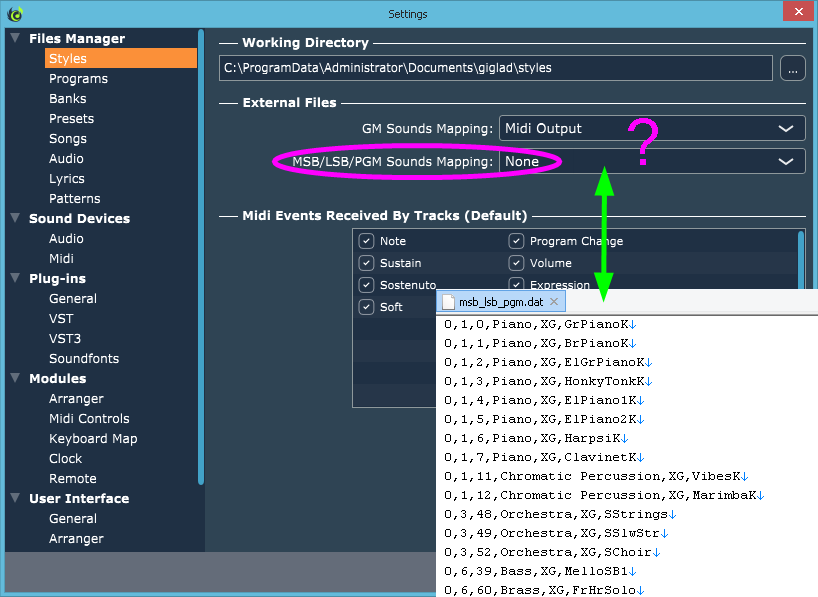This screenshot has height=597, width=818.
Task: Click line '0,6,60,Brass,XG,FrHrSolo'
Action: [544, 590]
